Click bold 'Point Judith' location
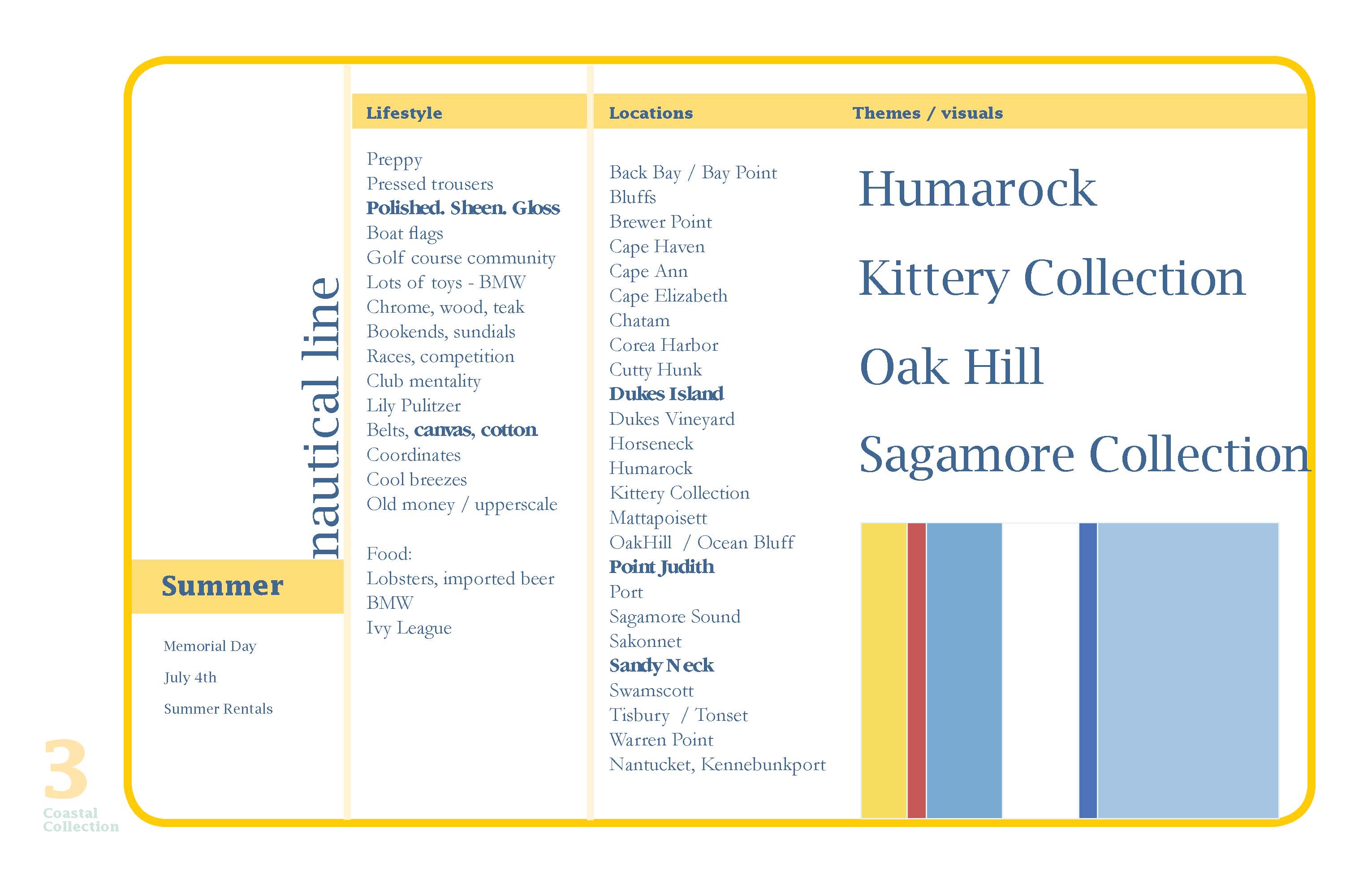The height and width of the screenshot is (896, 1359). (662, 568)
